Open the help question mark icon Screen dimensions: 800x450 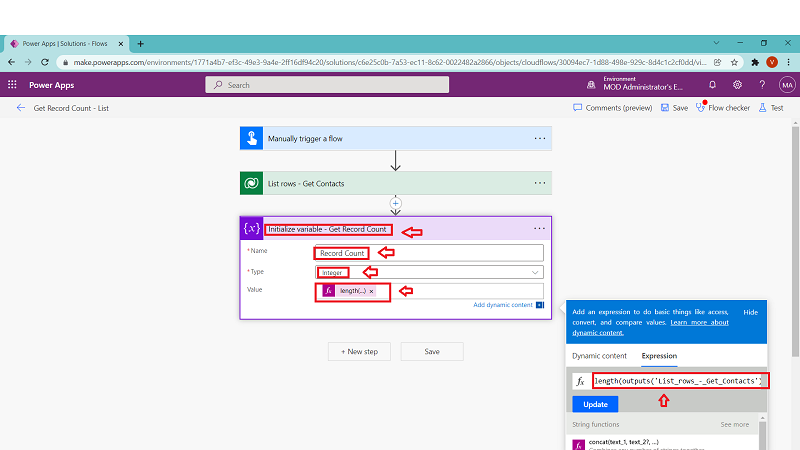point(762,85)
